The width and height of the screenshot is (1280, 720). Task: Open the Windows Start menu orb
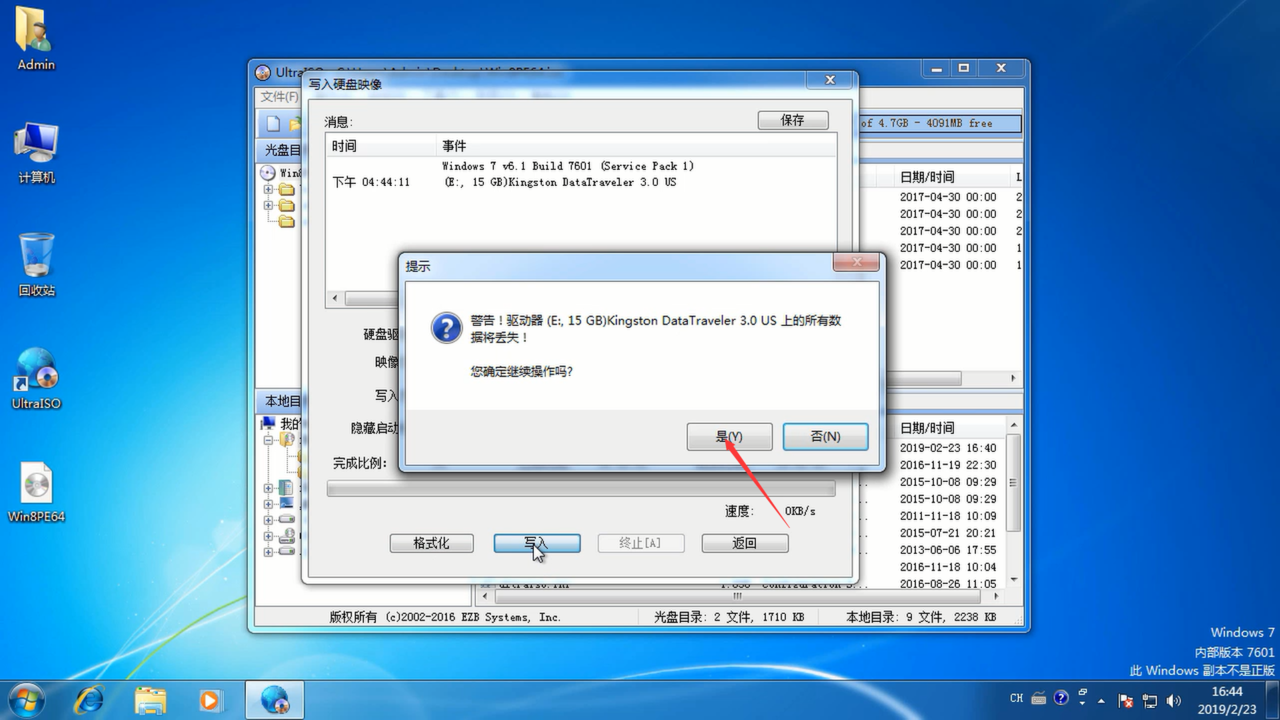[27, 699]
